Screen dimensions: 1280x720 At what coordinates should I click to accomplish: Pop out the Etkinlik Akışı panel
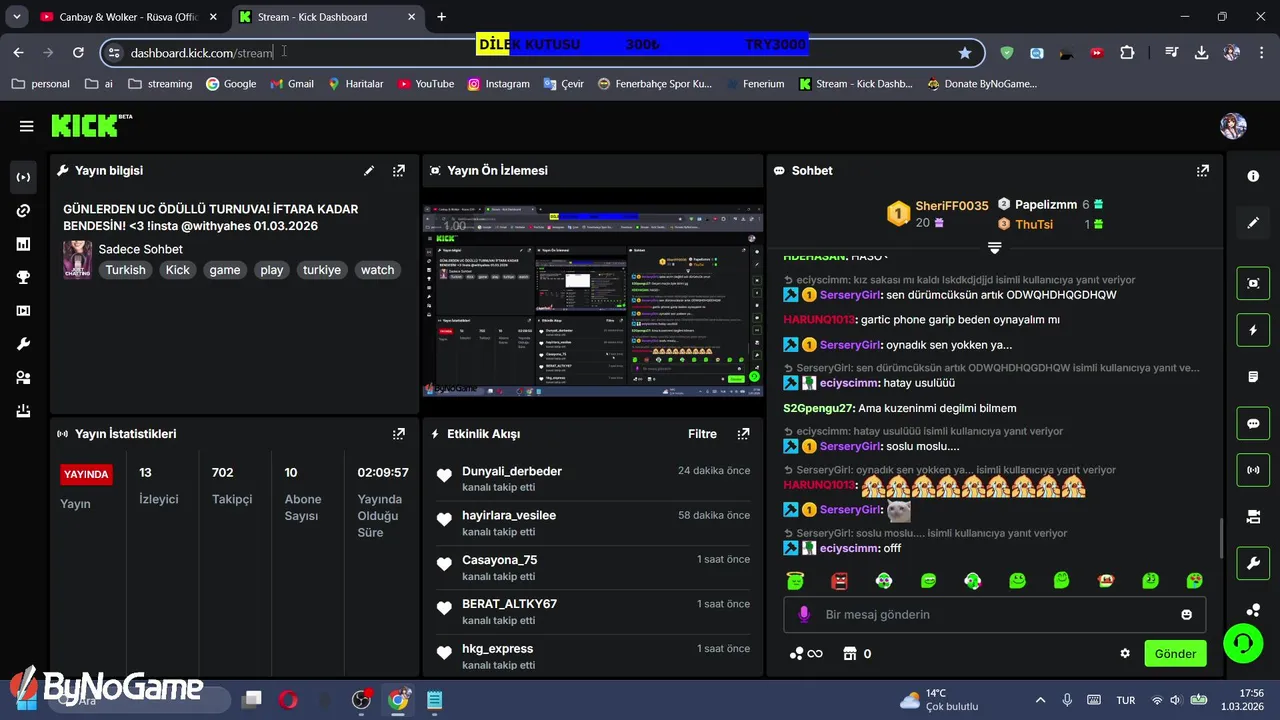point(743,434)
